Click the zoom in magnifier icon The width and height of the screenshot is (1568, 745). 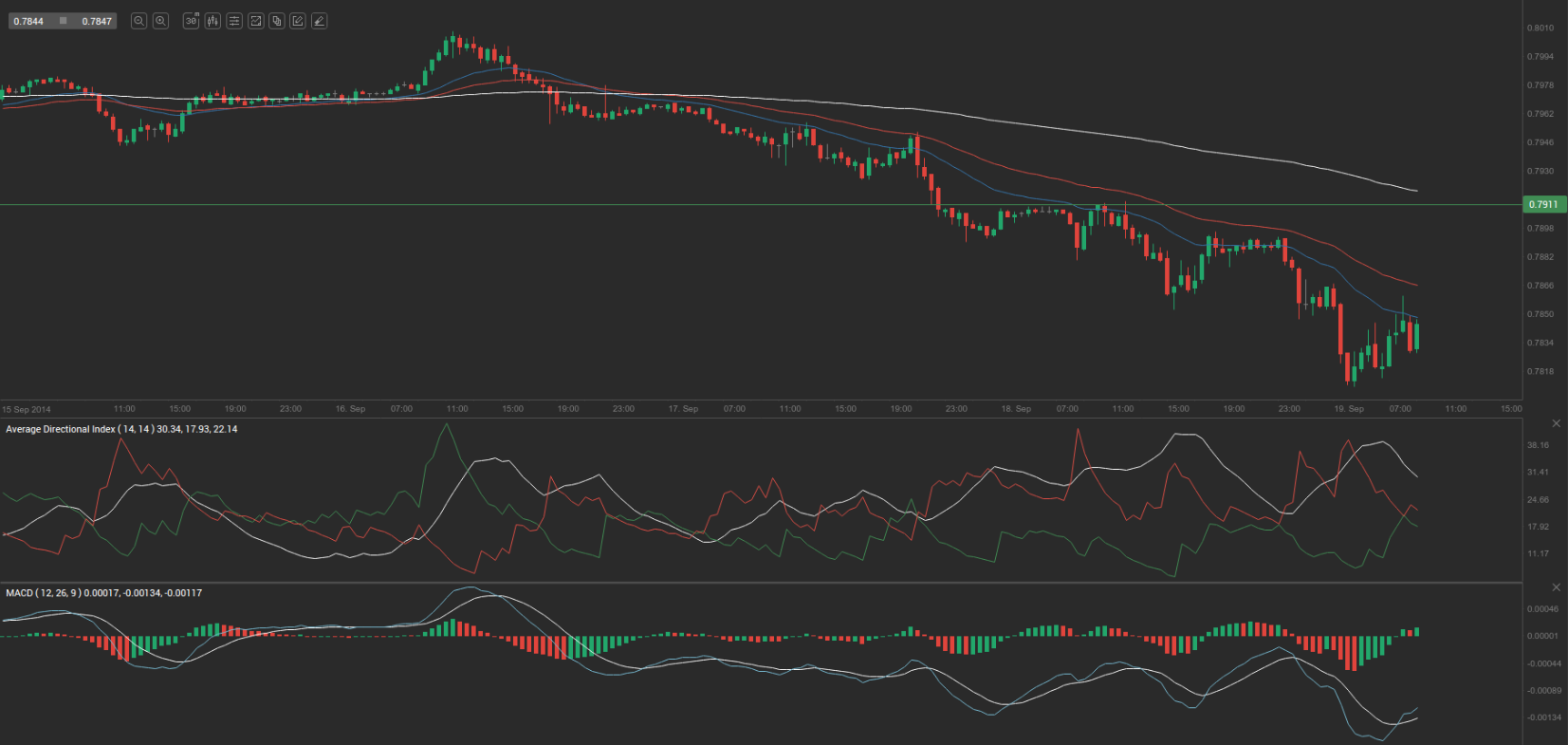coord(161,21)
